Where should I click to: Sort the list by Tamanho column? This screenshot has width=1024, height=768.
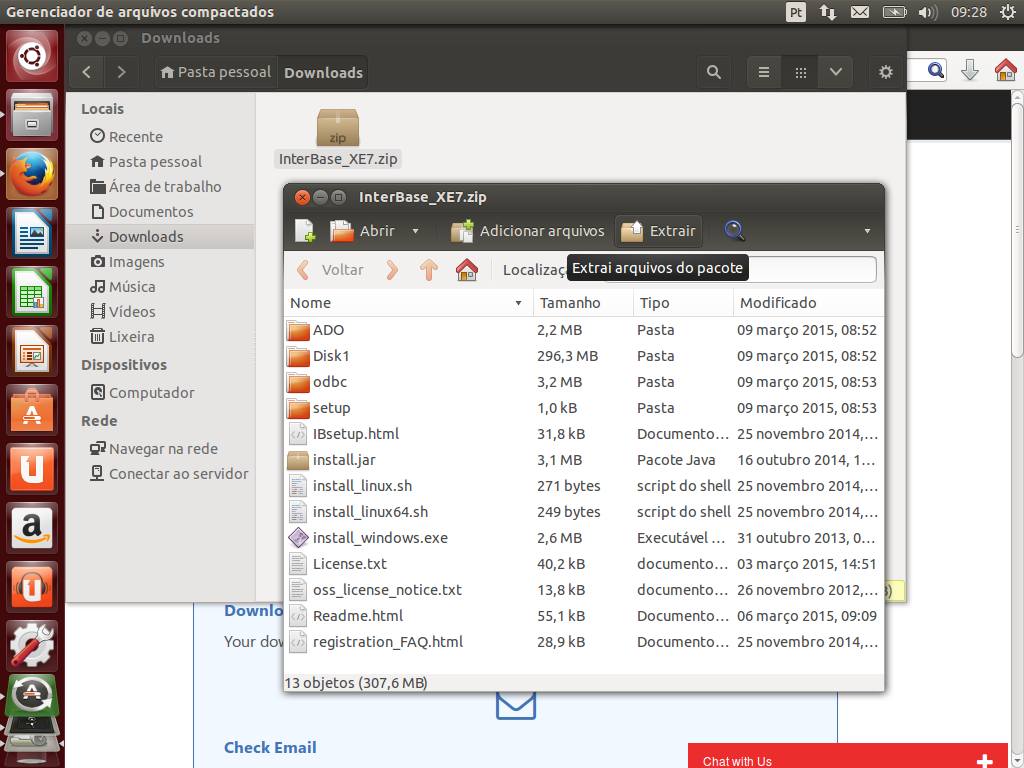tap(570, 303)
